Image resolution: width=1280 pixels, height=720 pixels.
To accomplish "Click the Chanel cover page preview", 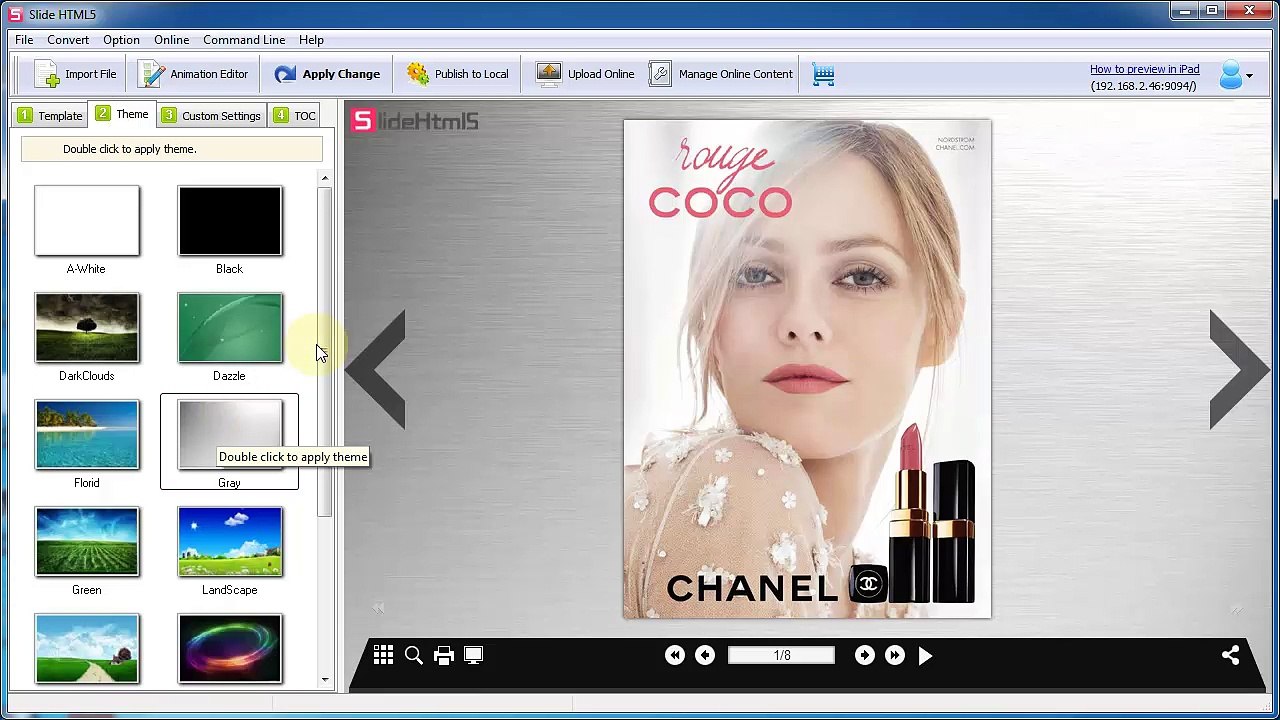I will pos(807,369).
